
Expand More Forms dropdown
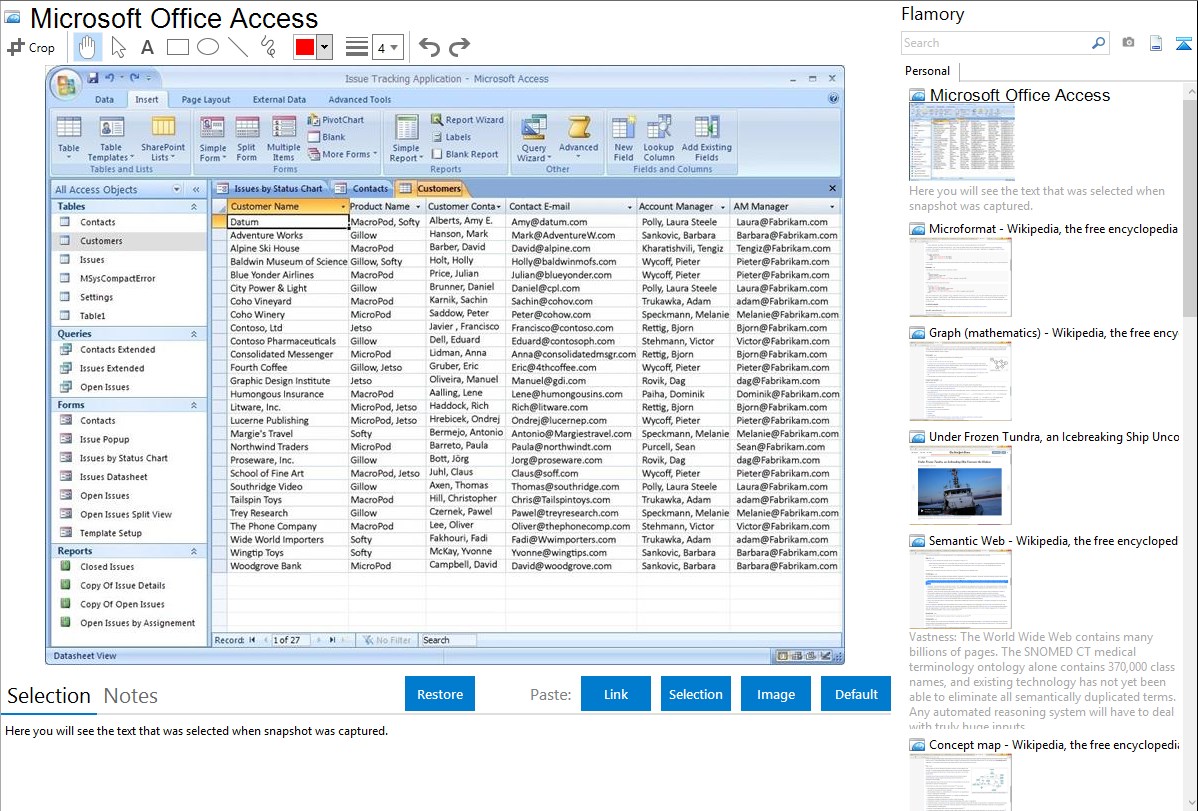[343, 154]
